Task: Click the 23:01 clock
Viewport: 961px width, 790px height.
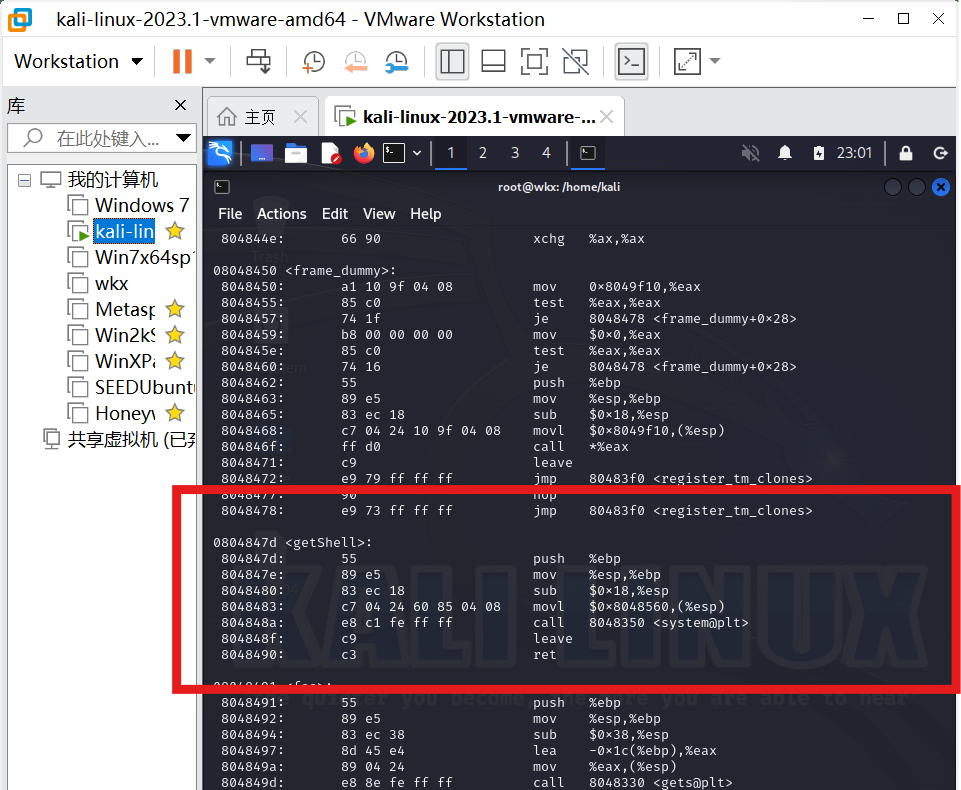Action: 854,153
